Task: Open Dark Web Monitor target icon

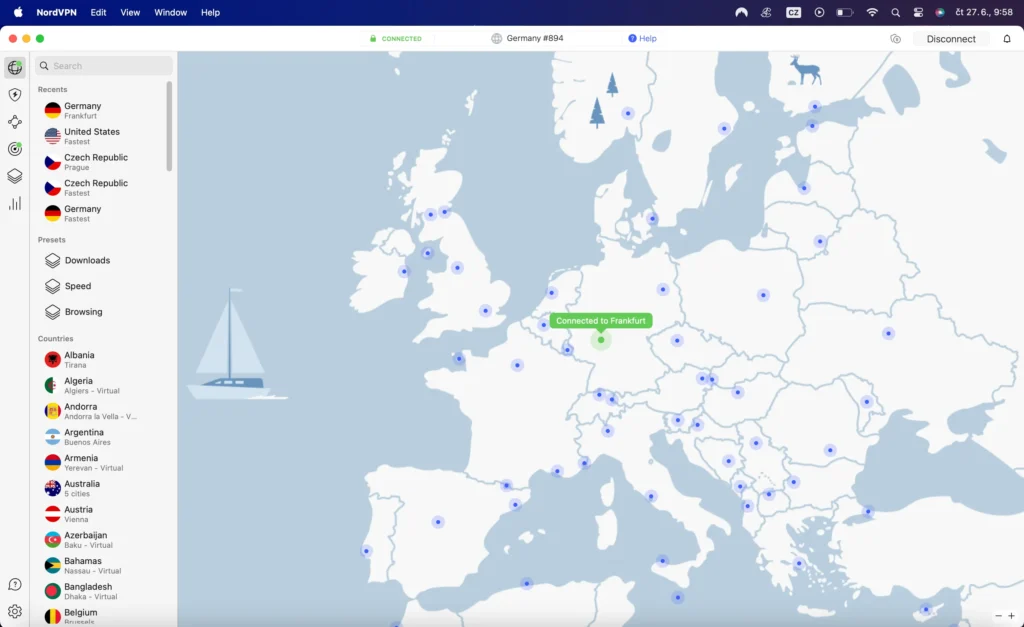Action: tap(14, 149)
